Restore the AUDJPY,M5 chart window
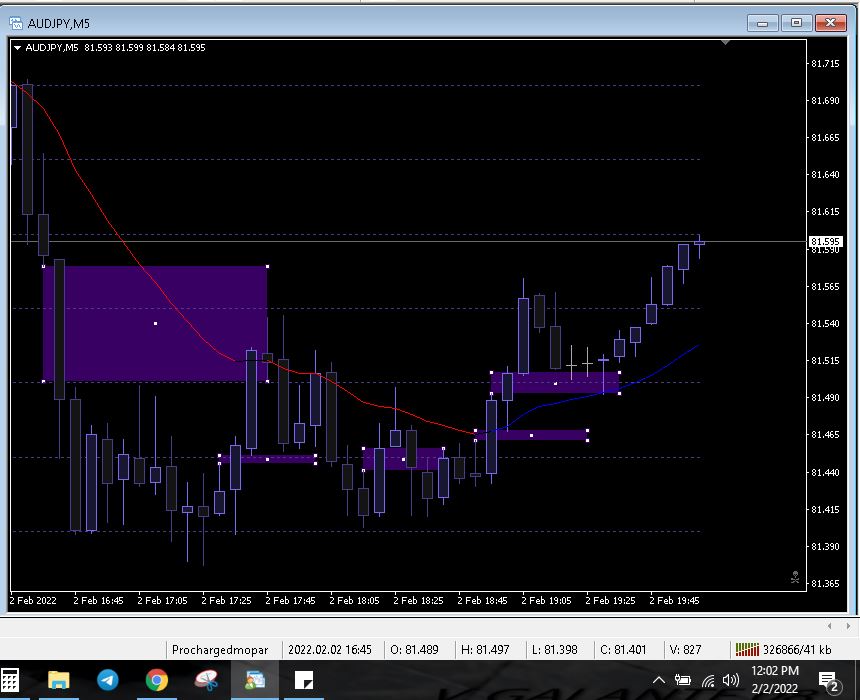Screen dimensions: 860x700 click(x=796, y=23)
